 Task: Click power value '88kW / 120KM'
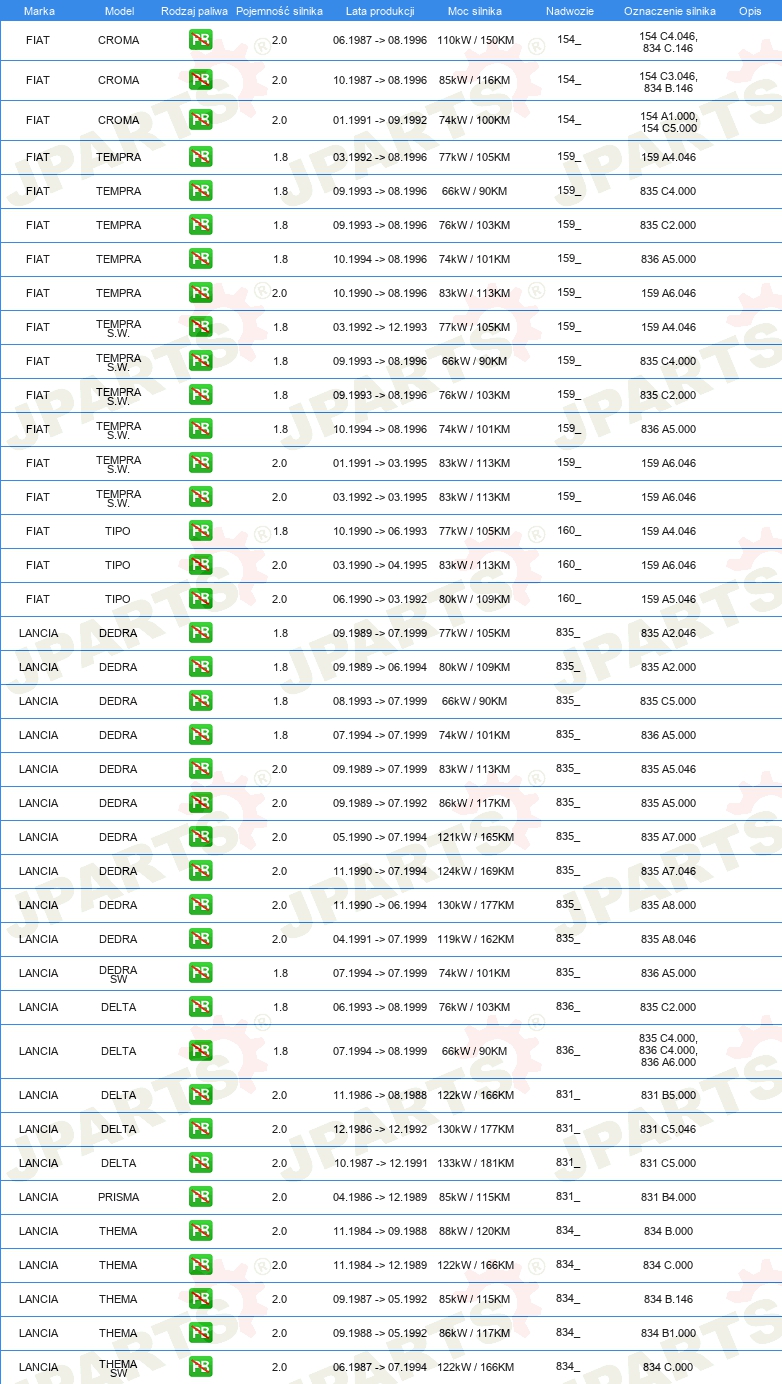pyautogui.click(x=475, y=1231)
